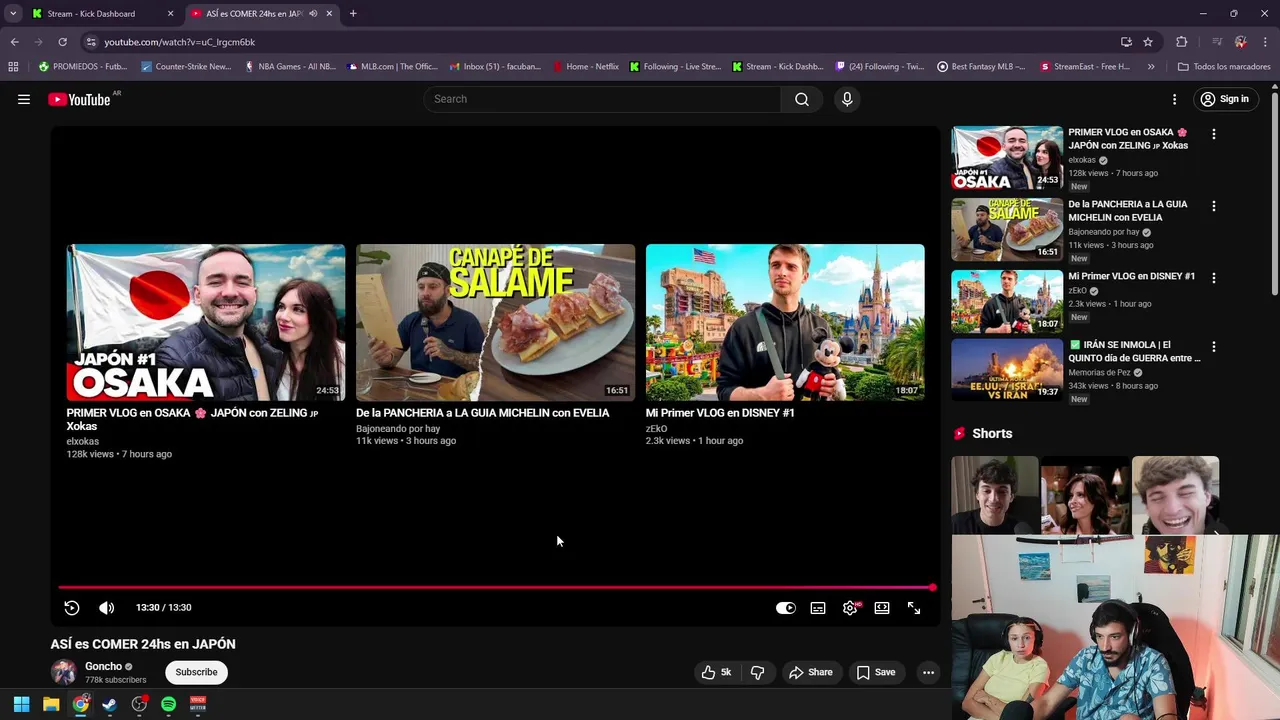1280x720 pixels.
Task: Save the video to a playlist
Action: coord(876,672)
